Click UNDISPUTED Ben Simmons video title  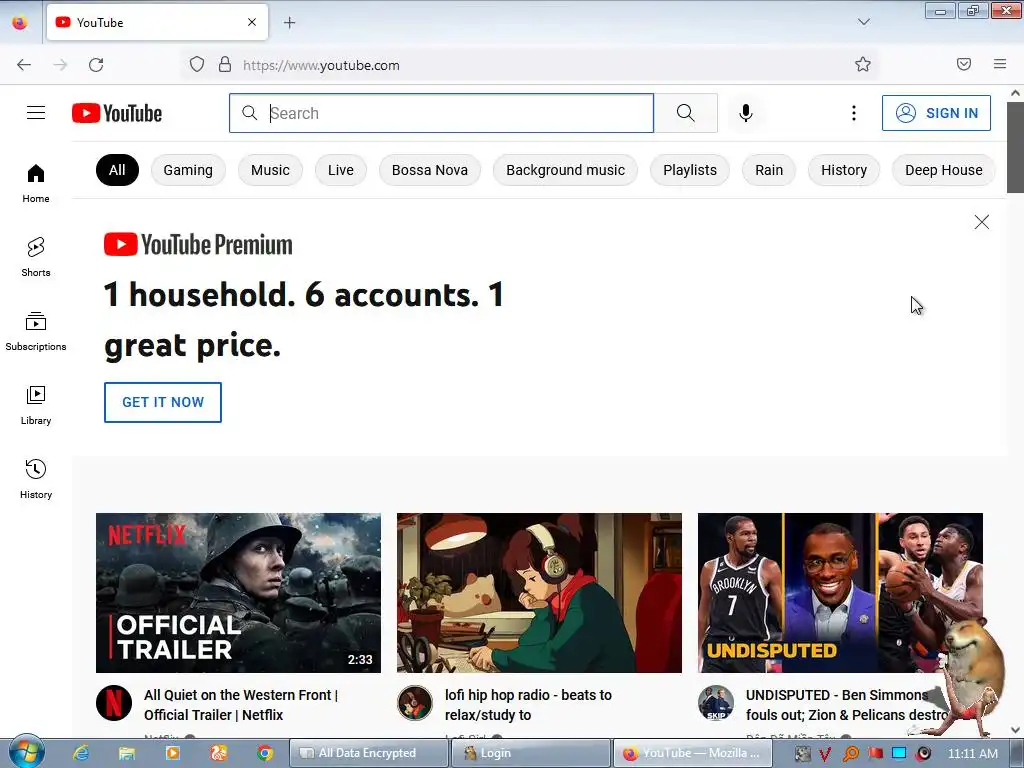click(x=847, y=705)
